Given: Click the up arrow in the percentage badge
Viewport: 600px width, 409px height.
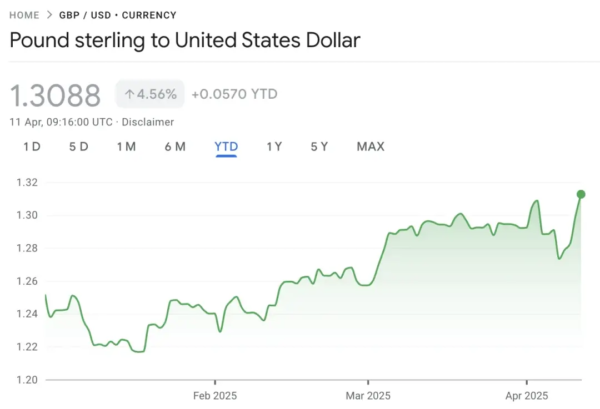Looking at the screenshot, I should (130, 94).
